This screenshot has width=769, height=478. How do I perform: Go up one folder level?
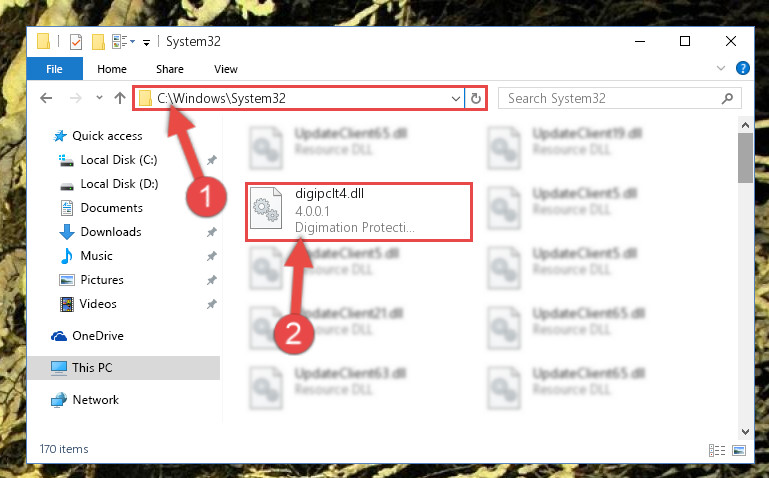[x=120, y=98]
